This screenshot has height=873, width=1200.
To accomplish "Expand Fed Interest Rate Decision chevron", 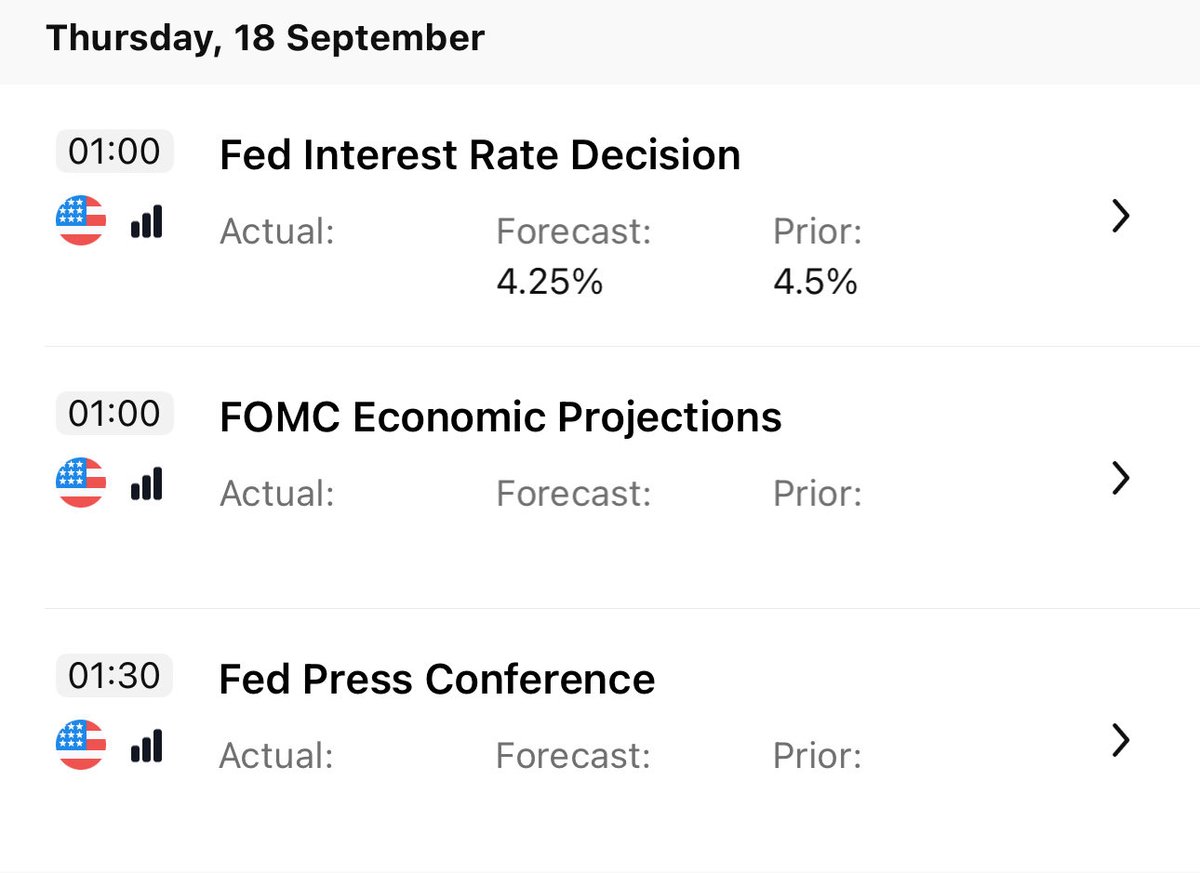I will [x=1121, y=216].
